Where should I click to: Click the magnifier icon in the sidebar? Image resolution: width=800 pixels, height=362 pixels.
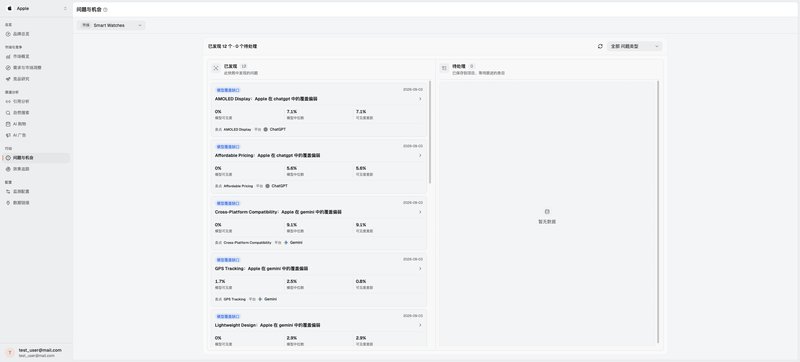coord(8,113)
